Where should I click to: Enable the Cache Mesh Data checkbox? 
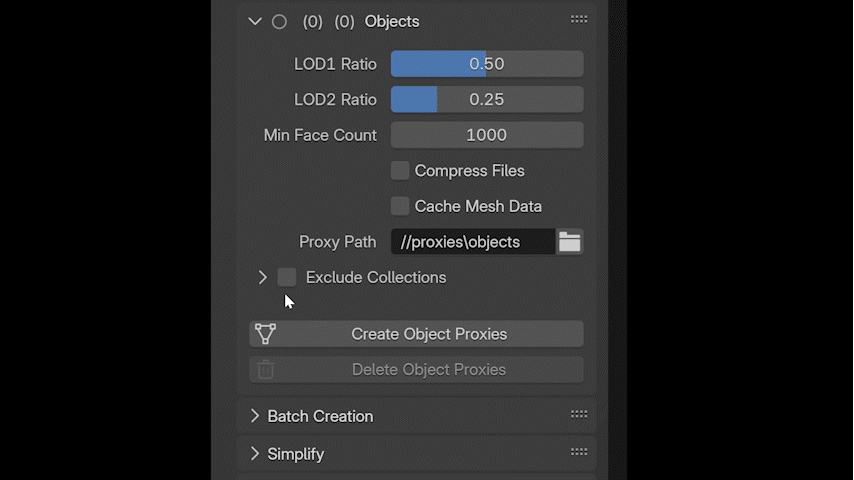coord(400,206)
